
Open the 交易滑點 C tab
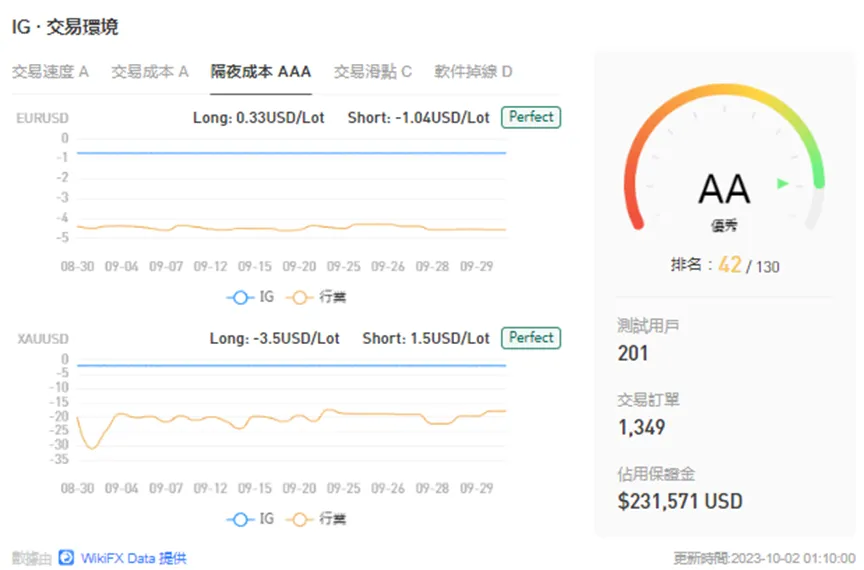pyautogui.click(x=372, y=72)
